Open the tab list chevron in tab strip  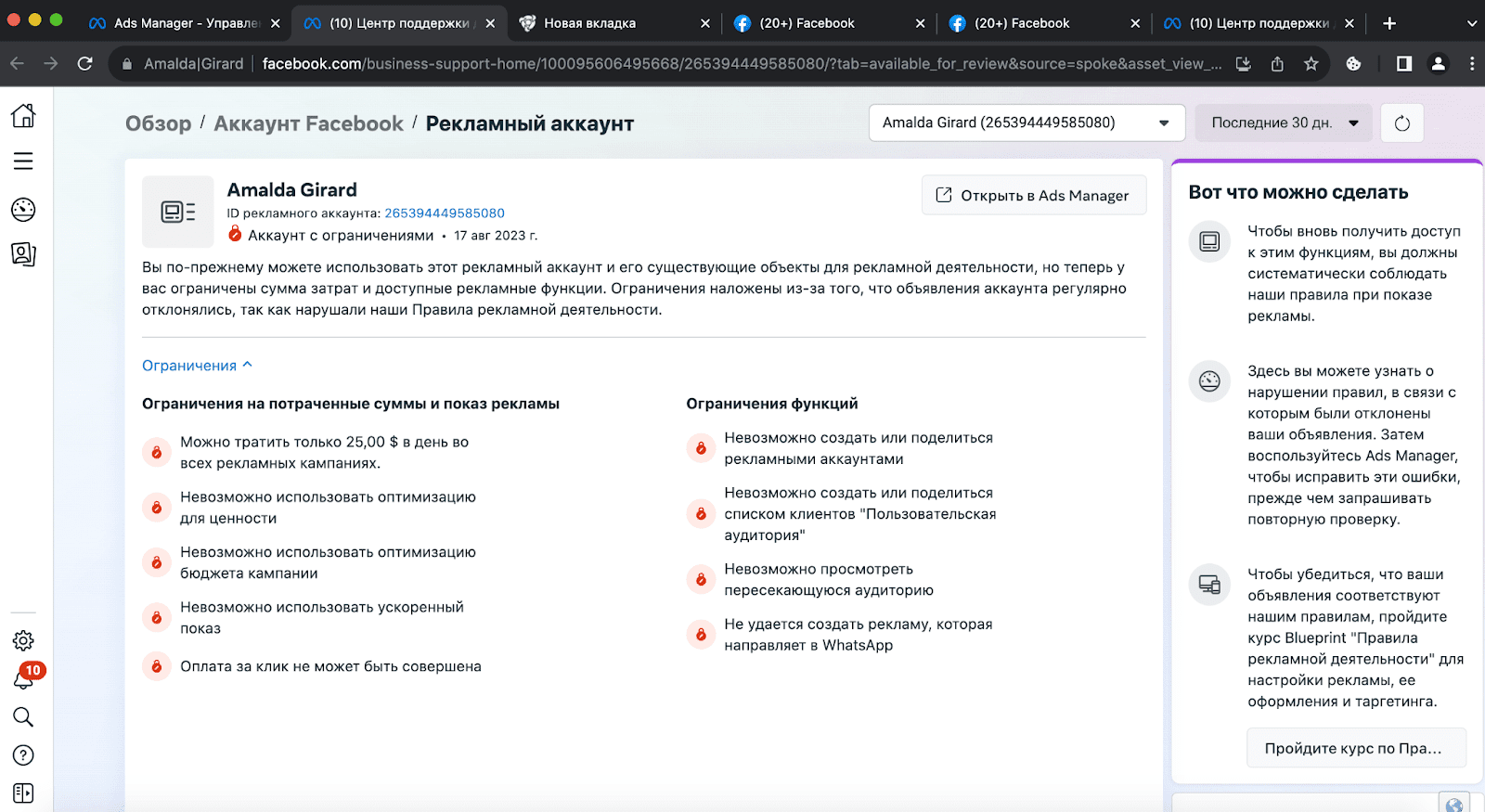pyautogui.click(x=1471, y=23)
